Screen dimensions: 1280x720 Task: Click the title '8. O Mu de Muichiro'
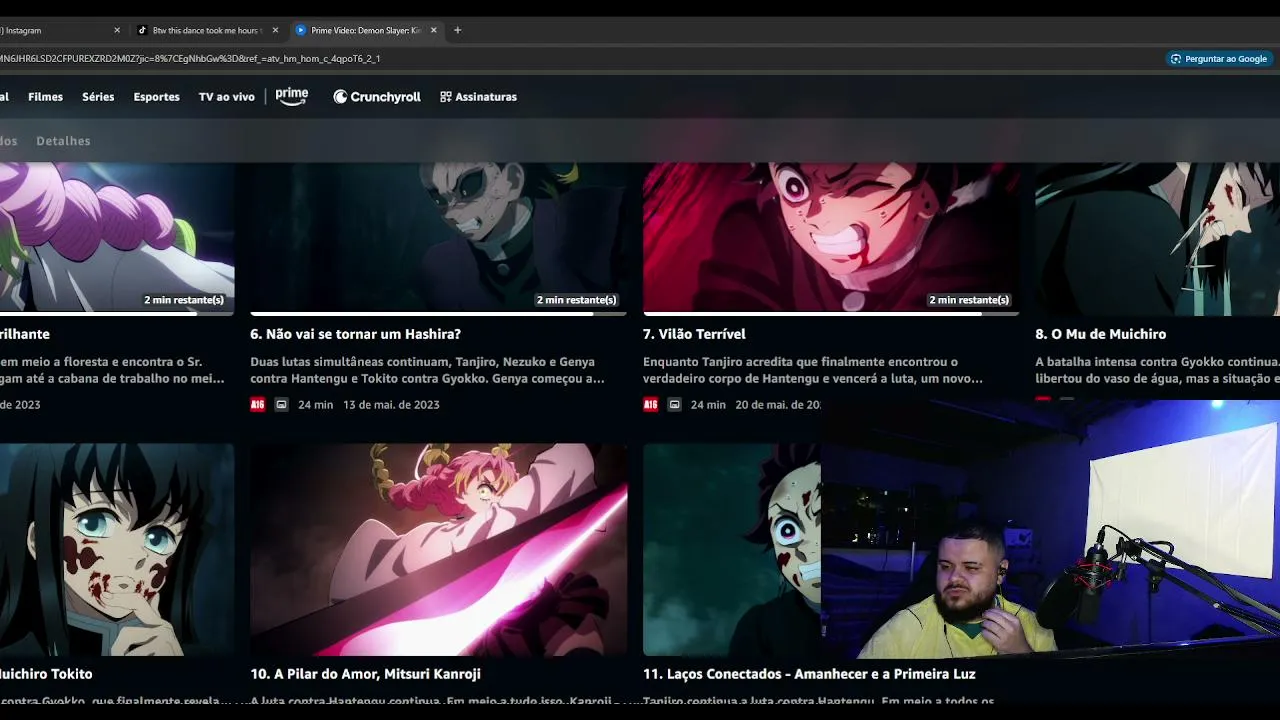[1100, 334]
